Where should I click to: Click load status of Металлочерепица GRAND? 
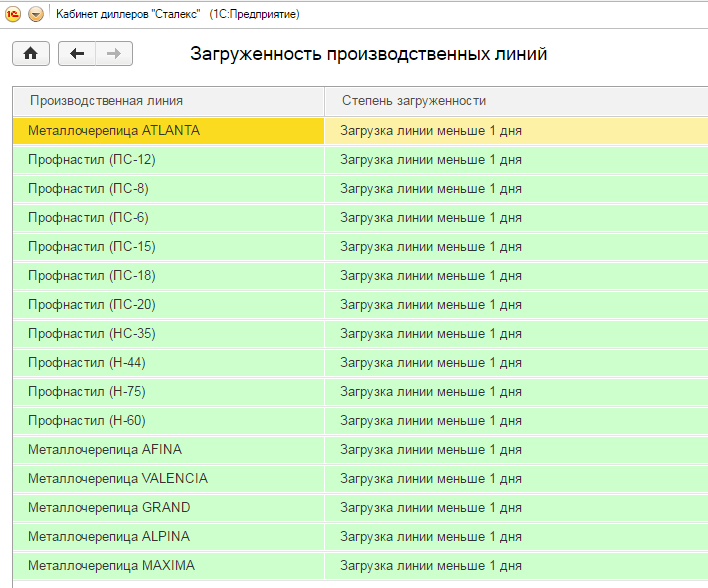tap(431, 508)
